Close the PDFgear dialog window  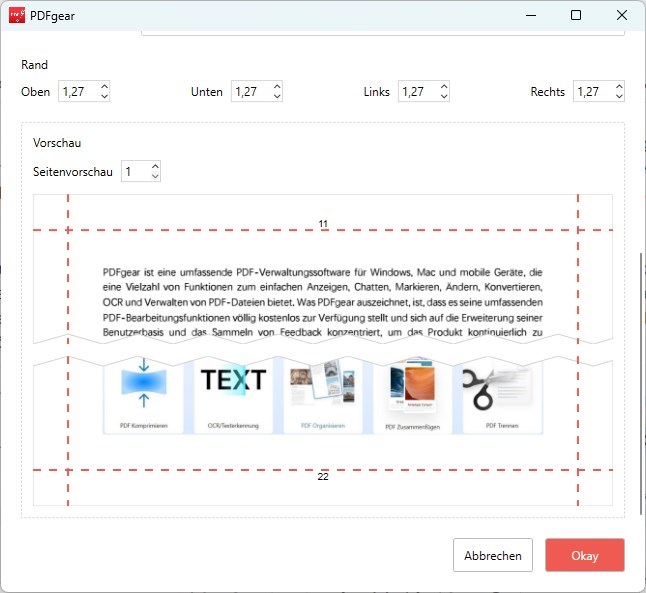pos(622,16)
